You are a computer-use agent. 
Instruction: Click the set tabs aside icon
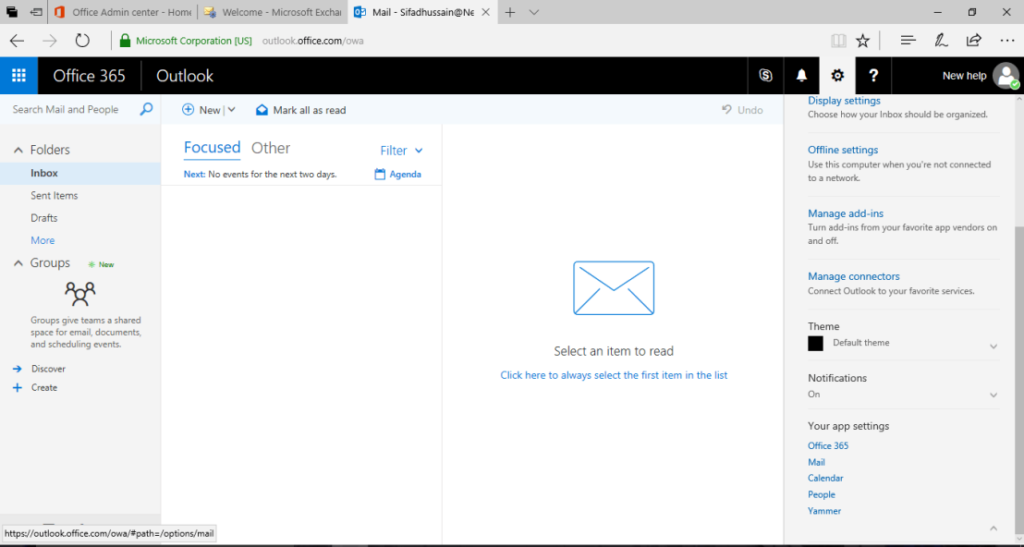point(37,12)
